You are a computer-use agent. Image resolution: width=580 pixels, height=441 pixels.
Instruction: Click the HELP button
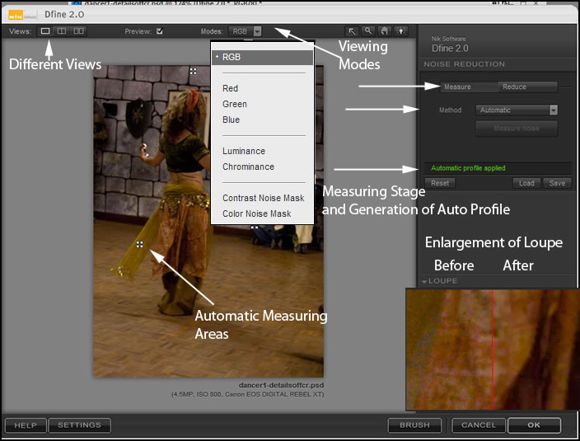click(26, 425)
